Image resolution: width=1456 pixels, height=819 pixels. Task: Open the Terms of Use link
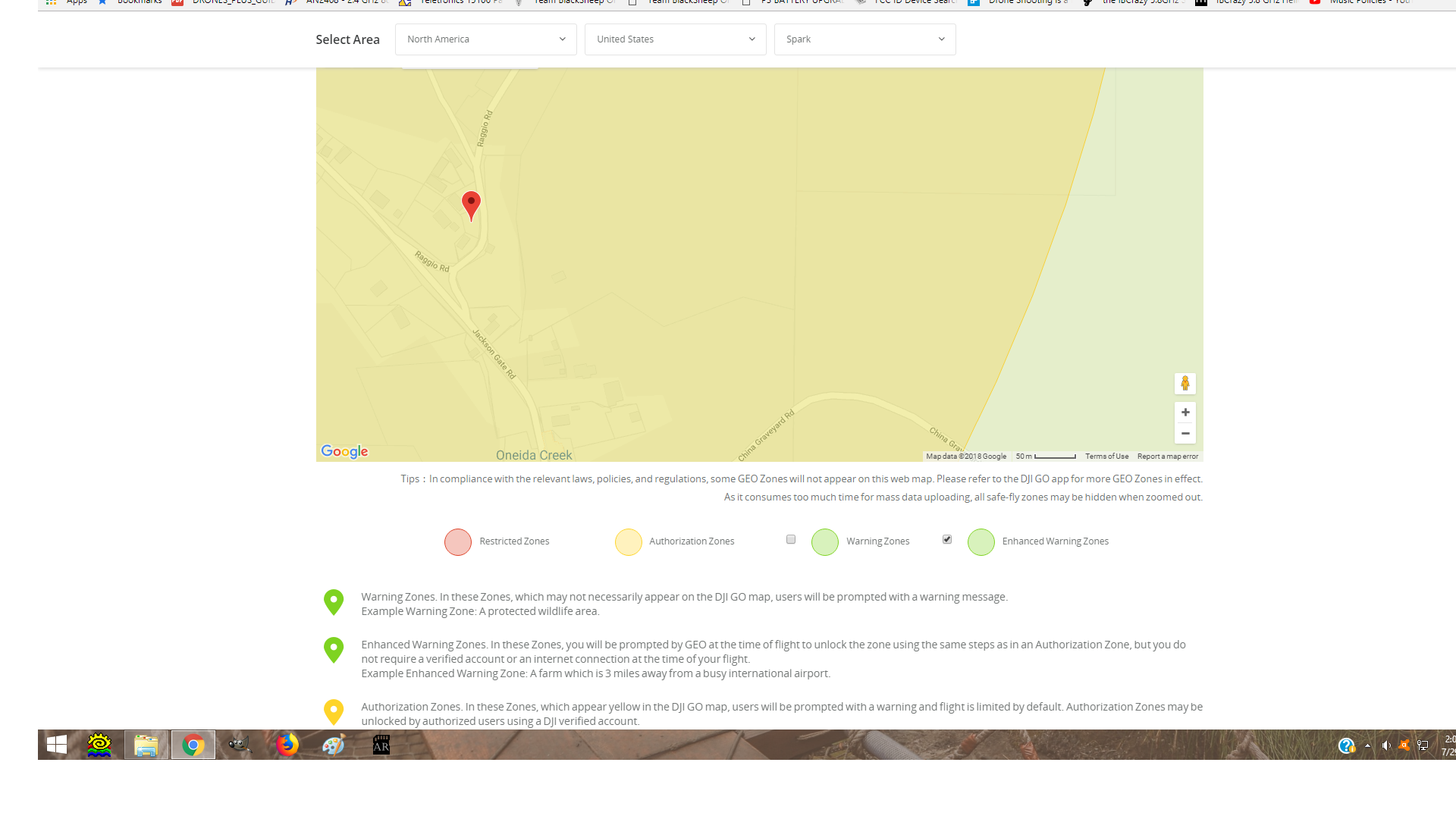[1106, 456]
